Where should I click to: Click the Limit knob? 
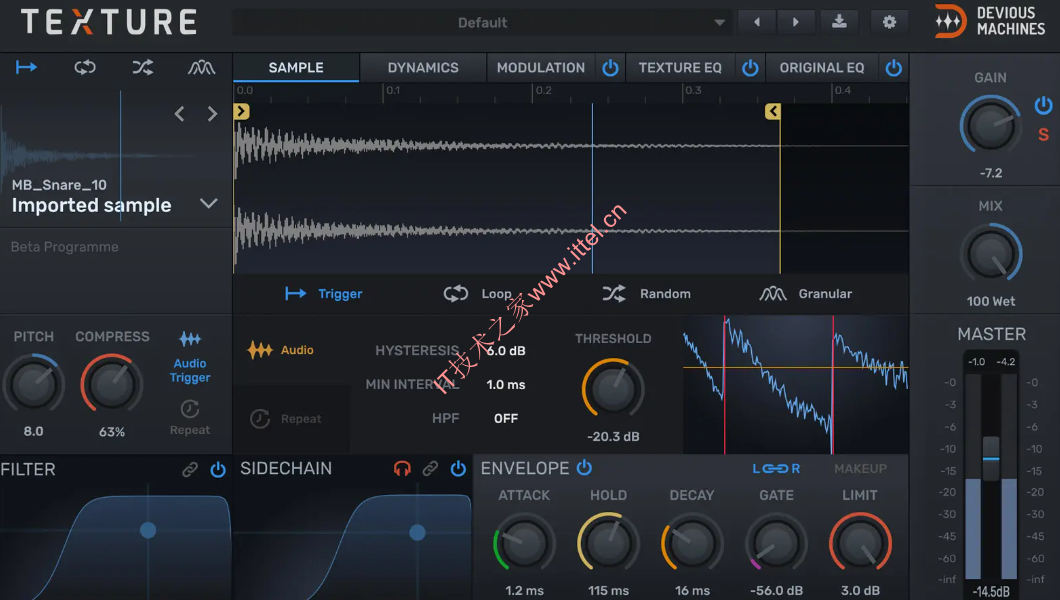coord(860,543)
